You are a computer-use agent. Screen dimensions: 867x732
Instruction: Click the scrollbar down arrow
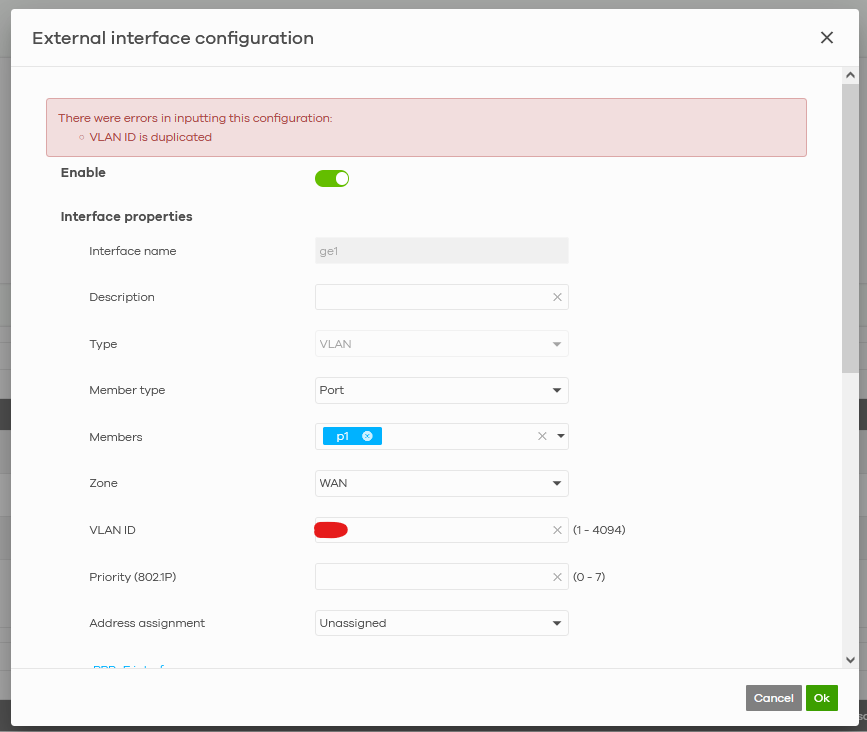tap(850, 659)
